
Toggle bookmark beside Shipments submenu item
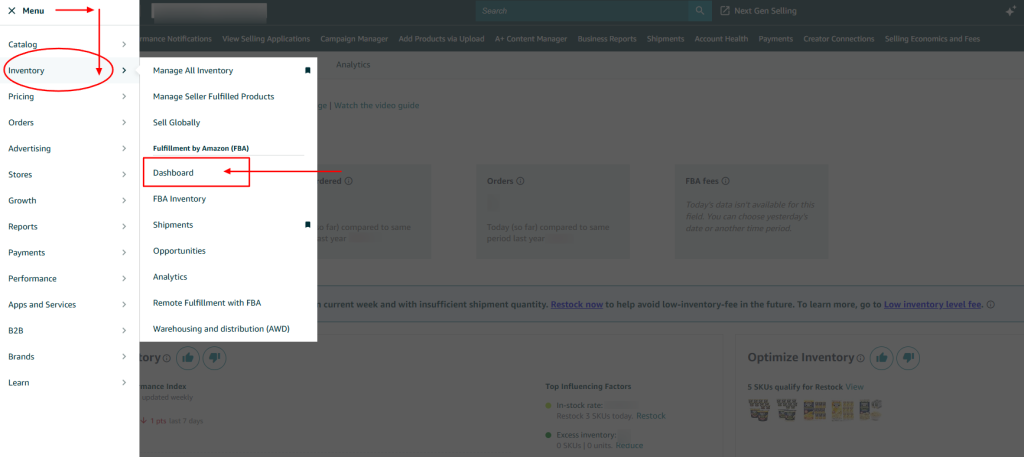(x=308, y=225)
